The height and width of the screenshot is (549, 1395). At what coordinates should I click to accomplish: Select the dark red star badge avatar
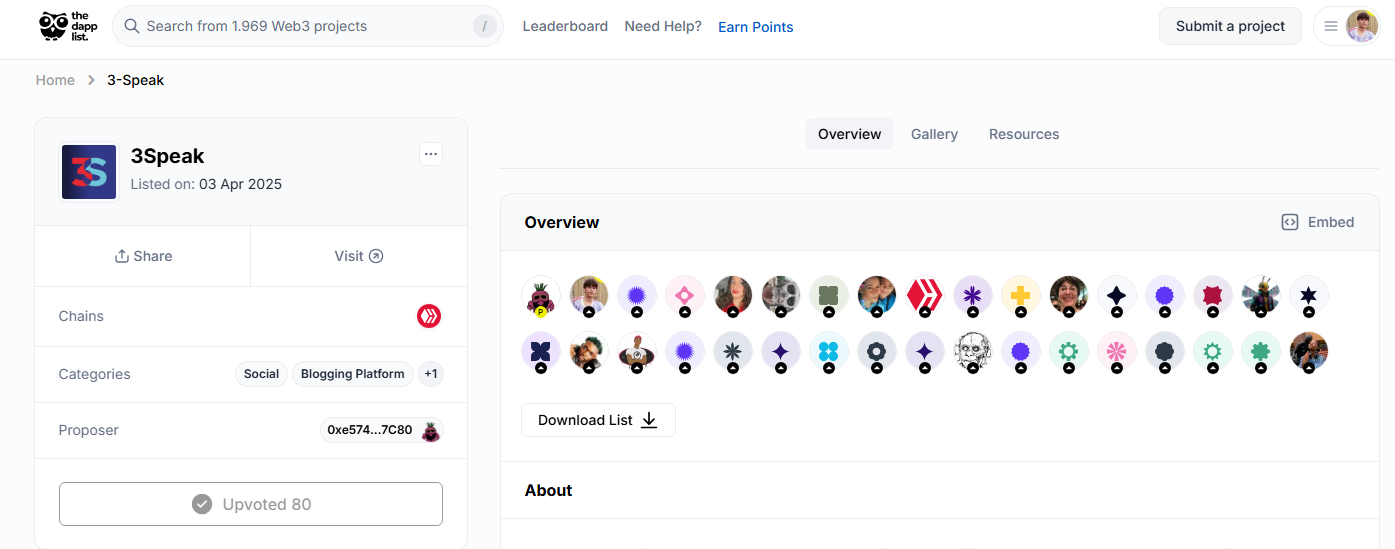[1213, 296]
